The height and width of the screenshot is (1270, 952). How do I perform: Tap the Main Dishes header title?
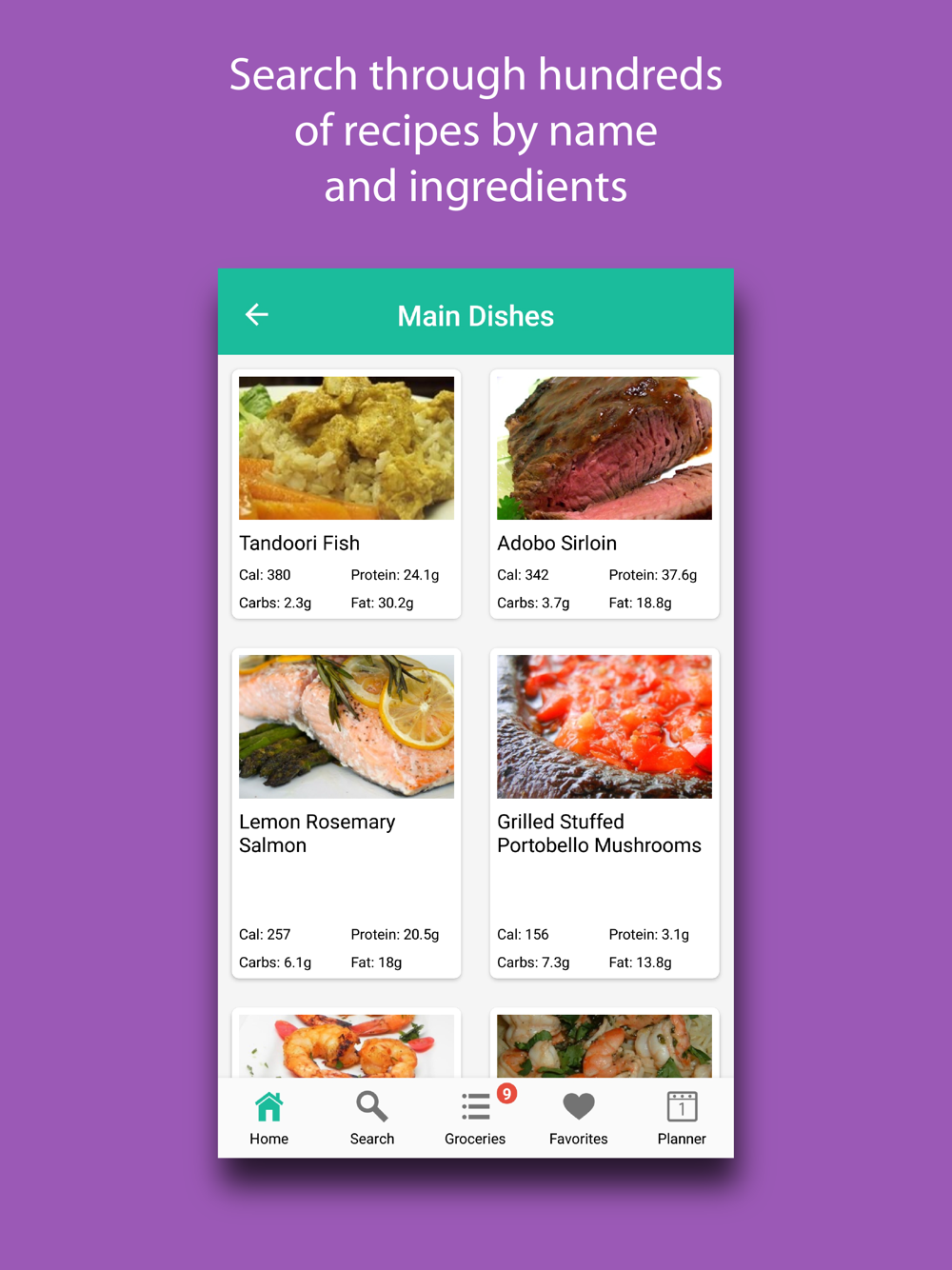point(476,316)
